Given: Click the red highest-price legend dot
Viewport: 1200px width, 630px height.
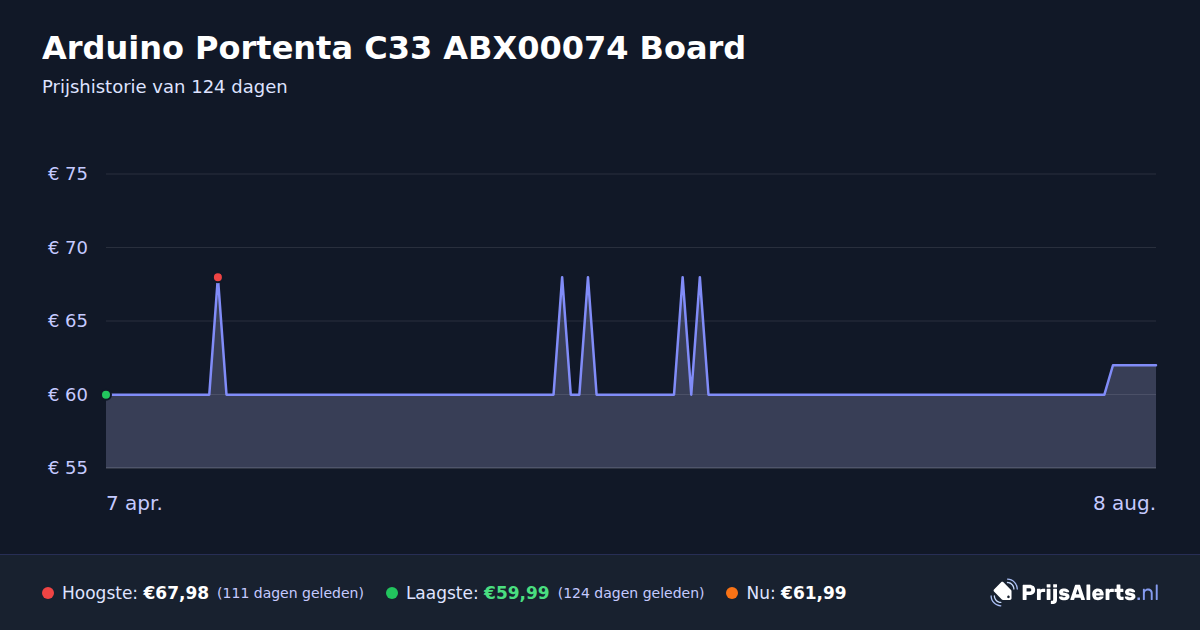Looking at the screenshot, I should click(x=48, y=593).
